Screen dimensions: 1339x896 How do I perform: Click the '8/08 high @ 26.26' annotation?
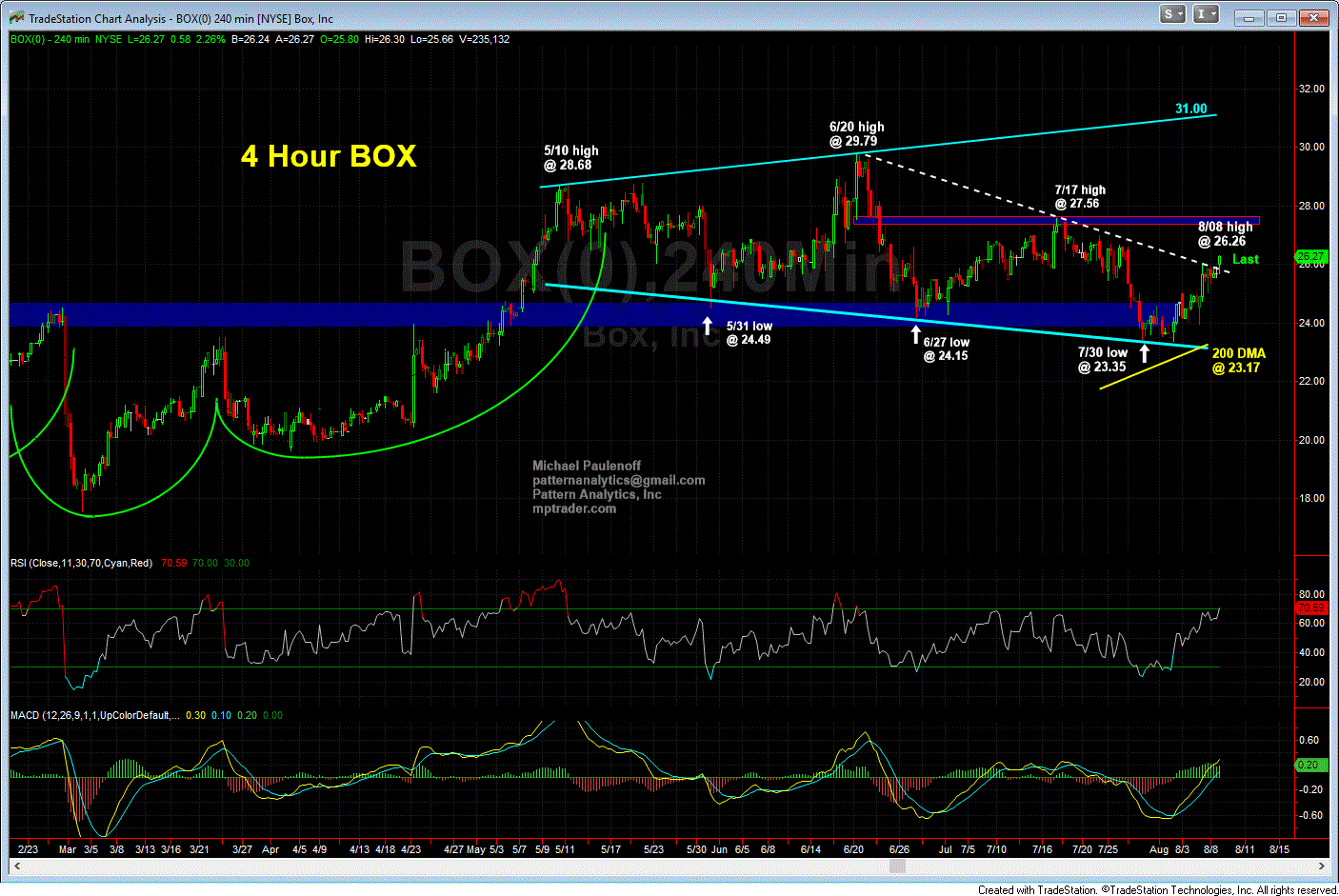click(1225, 233)
